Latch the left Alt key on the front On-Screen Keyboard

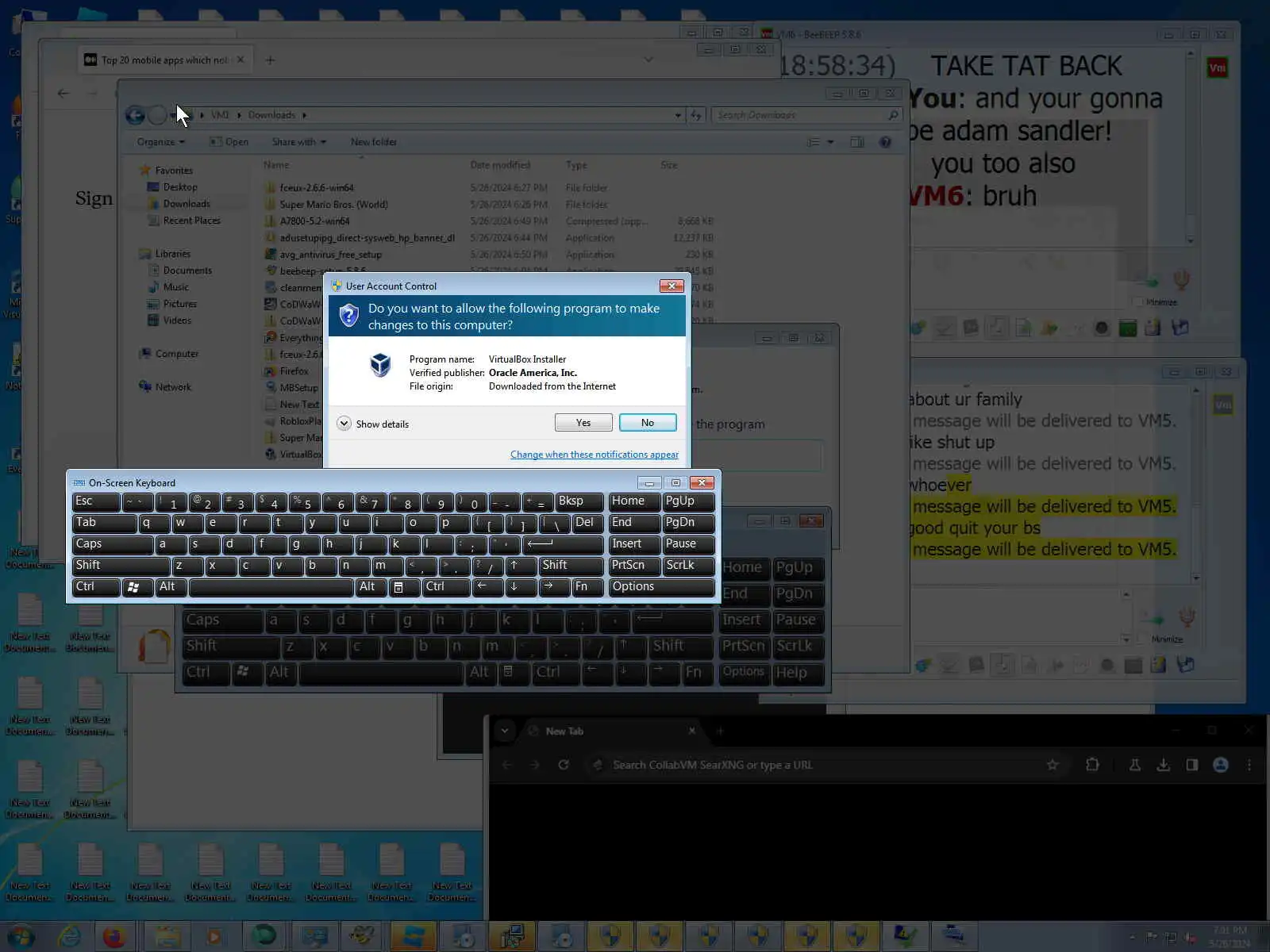[x=171, y=587]
